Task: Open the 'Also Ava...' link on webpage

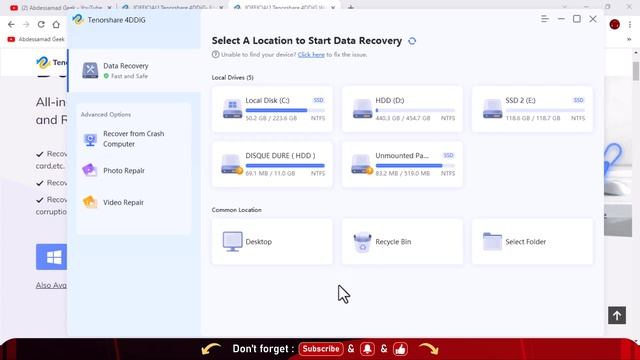Action: [x=51, y=285]
